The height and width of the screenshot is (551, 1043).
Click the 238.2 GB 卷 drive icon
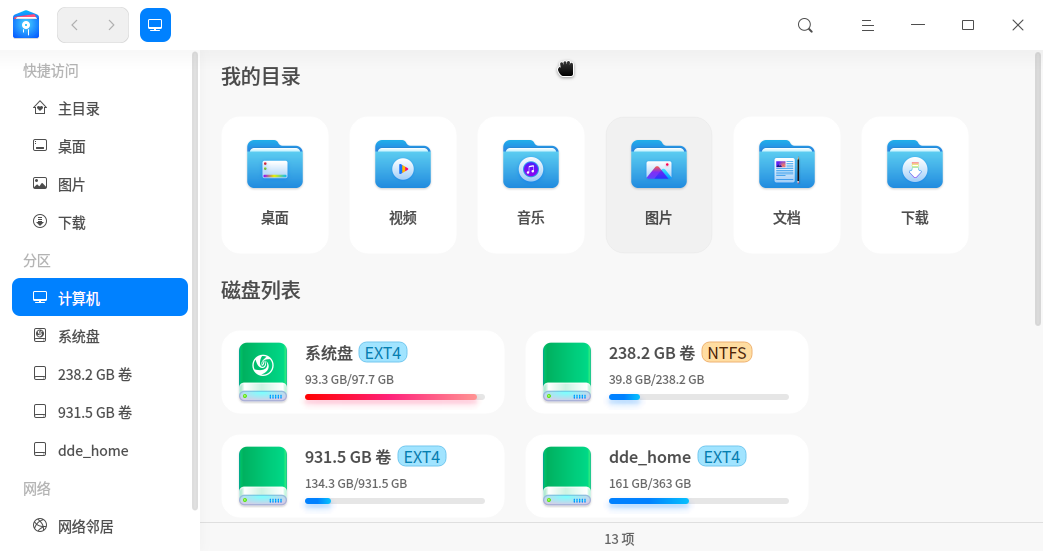click(567, 372)
